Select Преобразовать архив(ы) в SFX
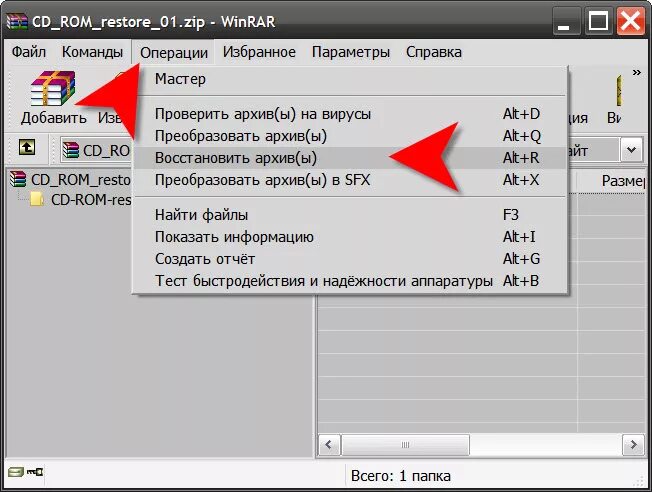Image resolution: width=652 pixels, height=492 pixels. coord(351,180)
